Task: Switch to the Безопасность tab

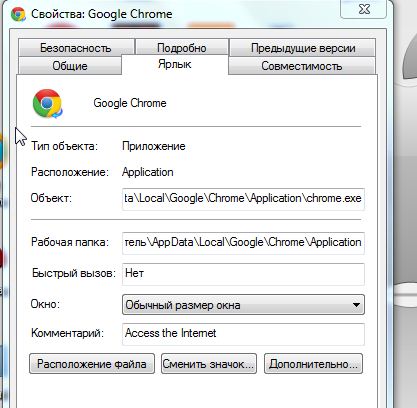Action: pos(76,48)
